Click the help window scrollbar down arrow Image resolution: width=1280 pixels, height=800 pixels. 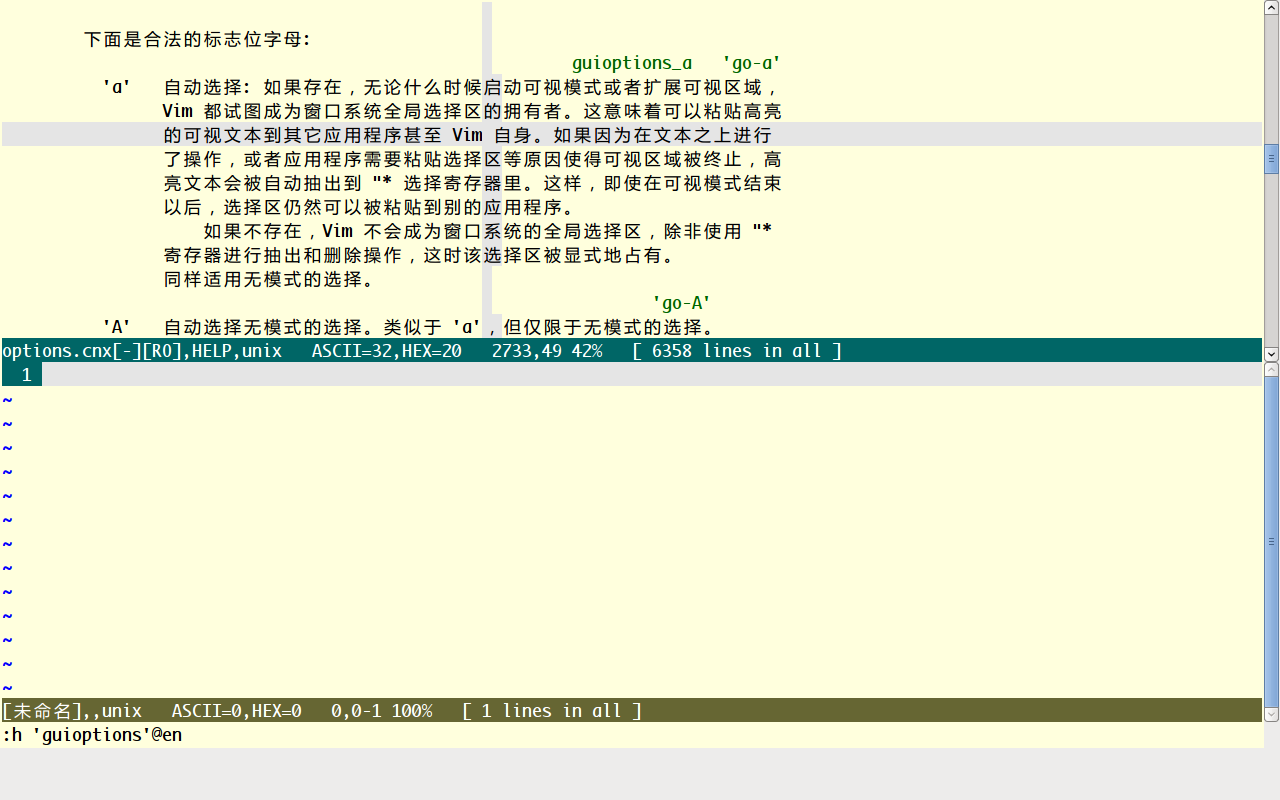coord(1272,354)
